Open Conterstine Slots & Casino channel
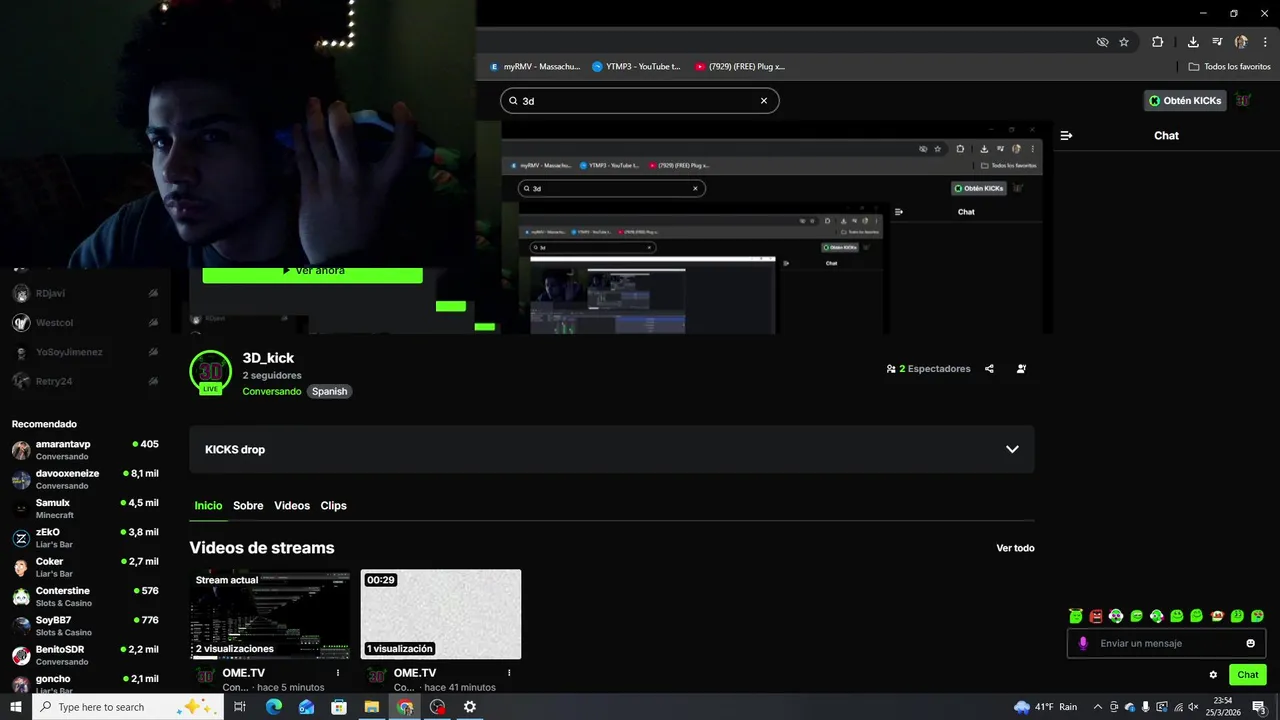1280x720 pixels. [x=85, y=597]
